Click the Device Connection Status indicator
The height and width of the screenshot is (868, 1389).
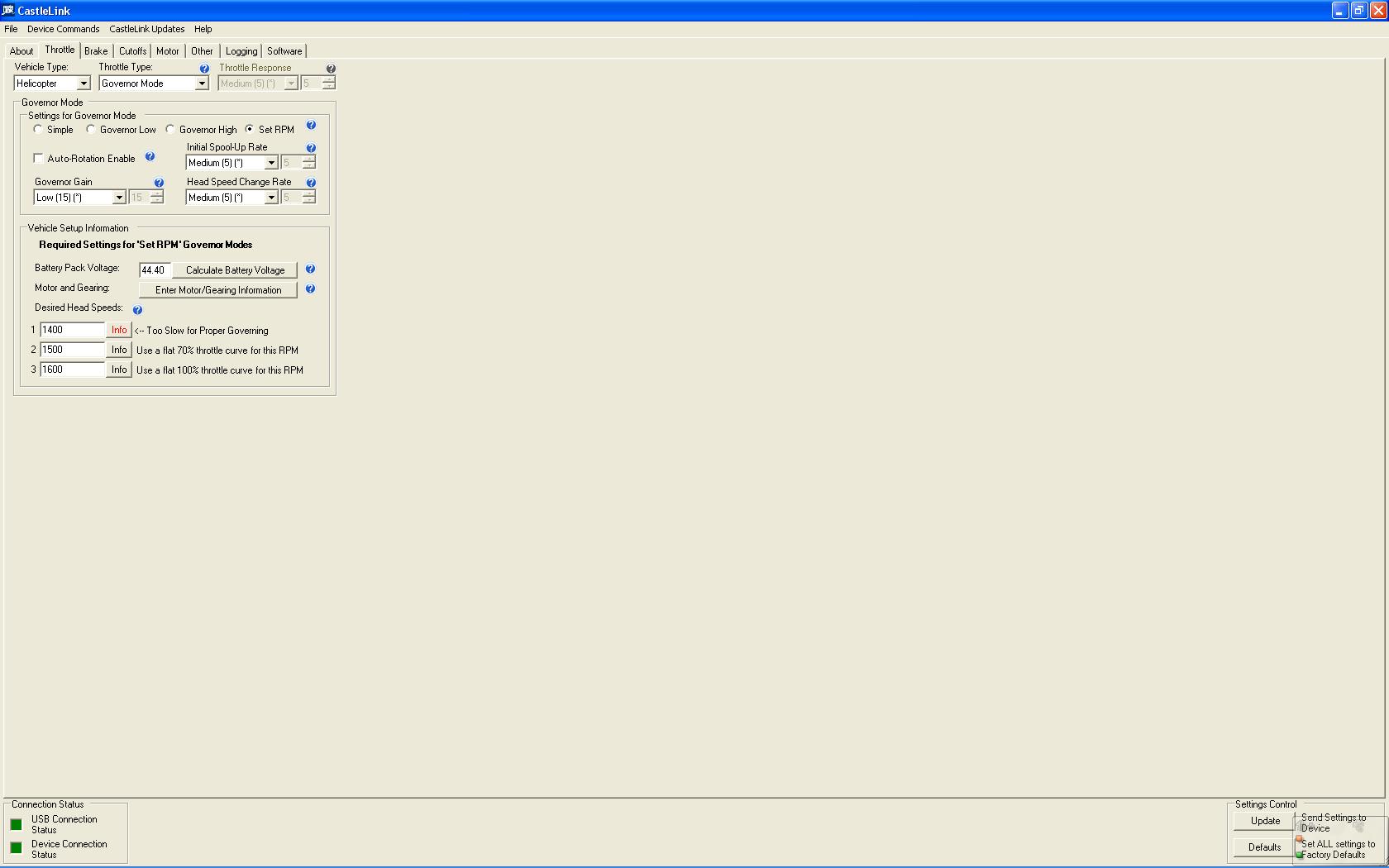pos(16,847)
